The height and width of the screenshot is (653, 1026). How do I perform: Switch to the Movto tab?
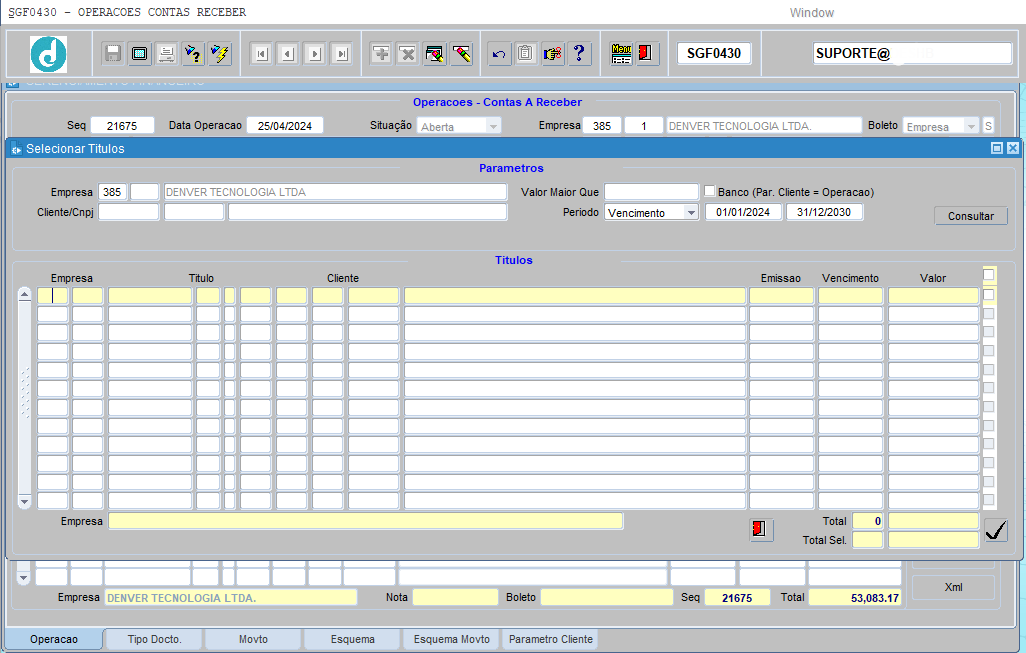253,639
